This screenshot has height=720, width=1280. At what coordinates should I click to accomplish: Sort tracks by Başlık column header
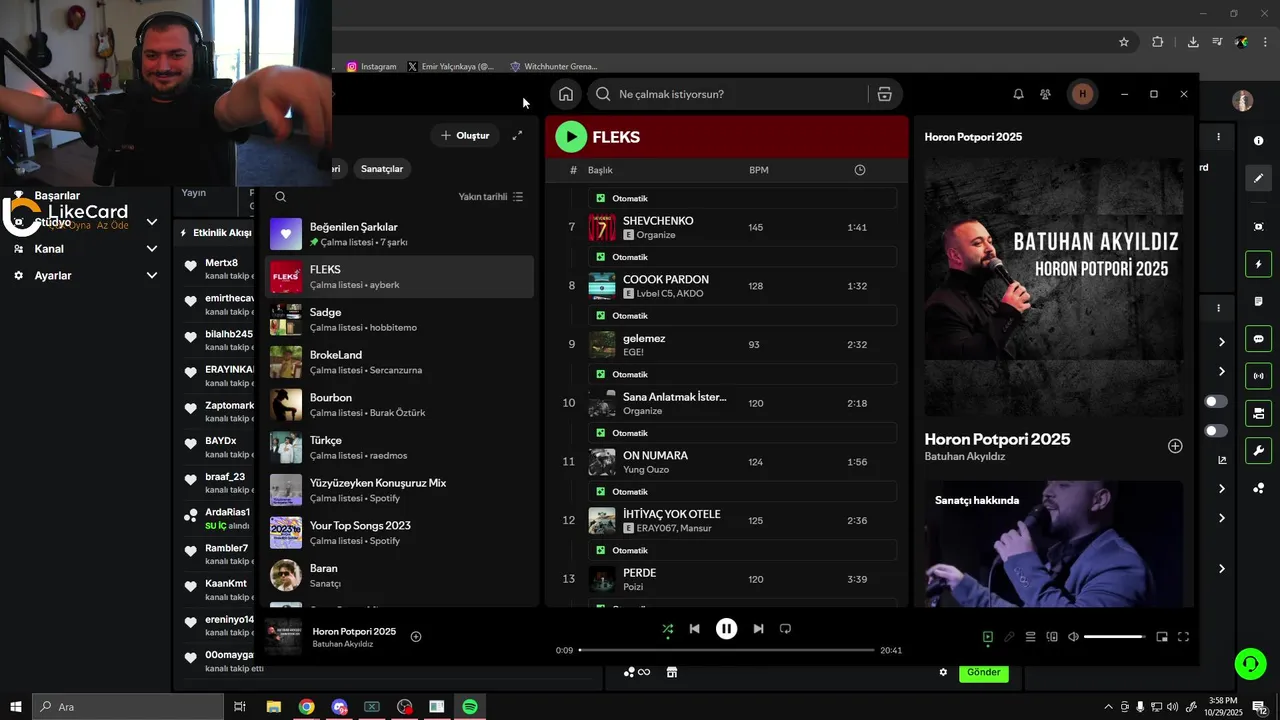[x=600, y=170]
